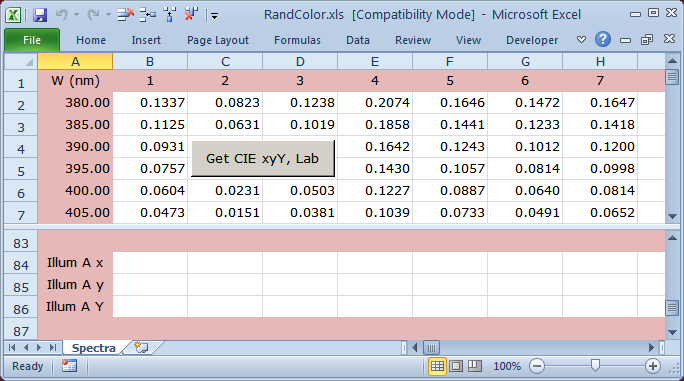The image size is (684, 381).
Task: Jump to last sheet navigation arrow
Action: (x=53, y=347)
